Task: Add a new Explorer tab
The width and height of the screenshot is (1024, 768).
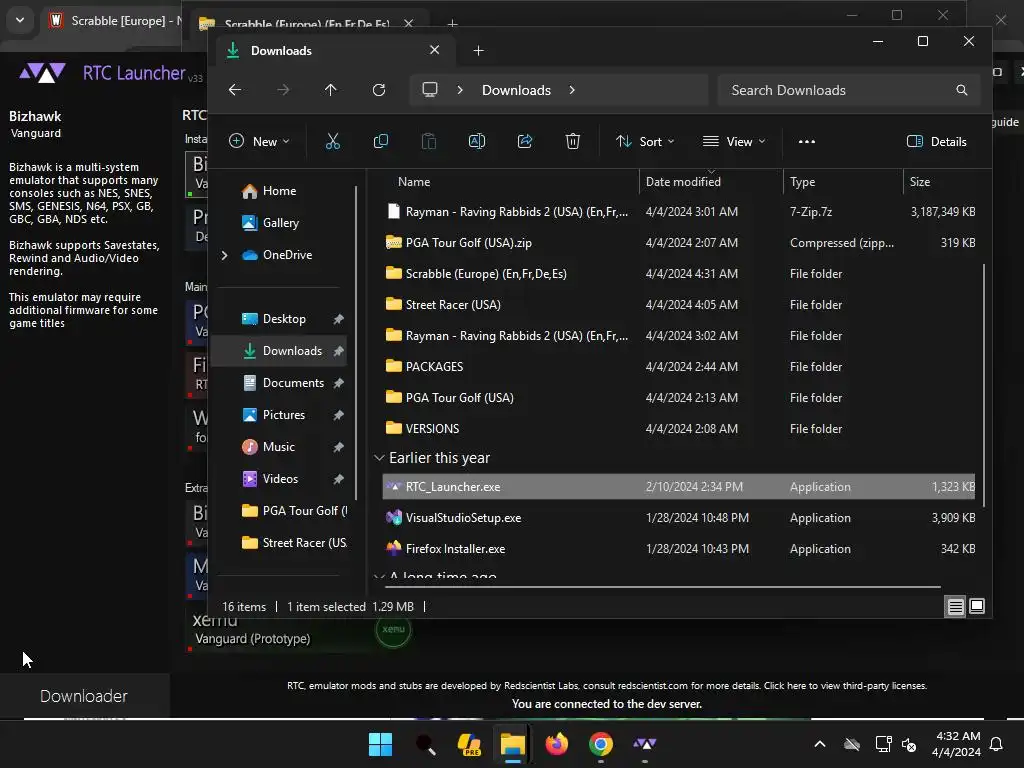Action: [478, 50]
